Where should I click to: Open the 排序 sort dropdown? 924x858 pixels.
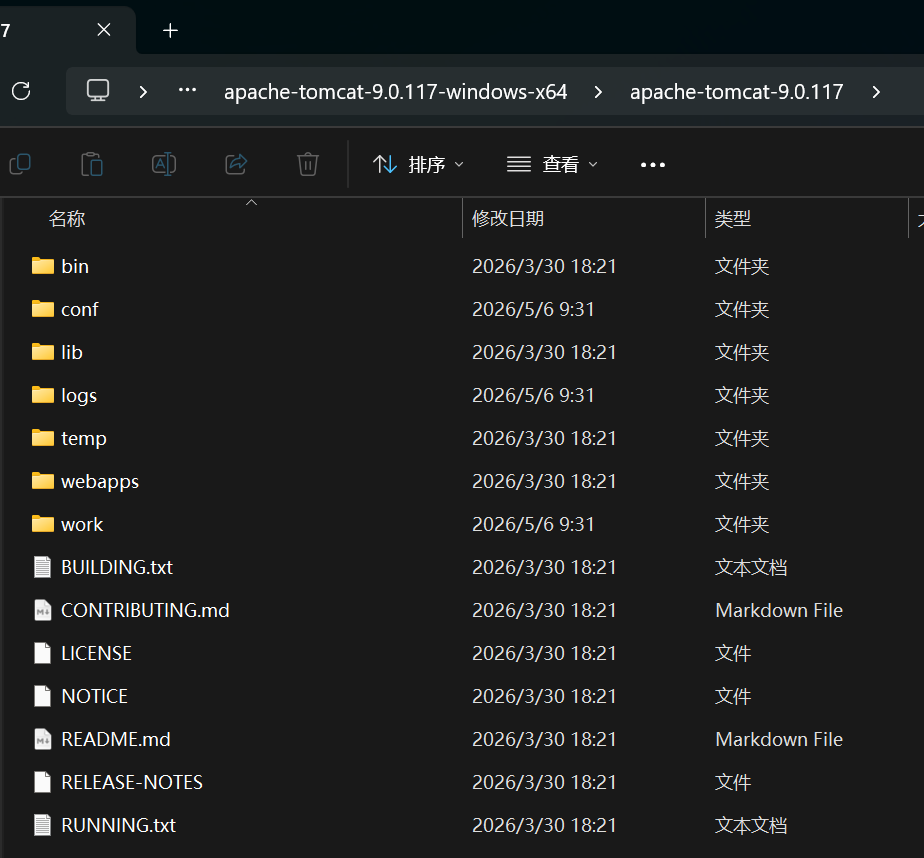(x=418, y=164)
